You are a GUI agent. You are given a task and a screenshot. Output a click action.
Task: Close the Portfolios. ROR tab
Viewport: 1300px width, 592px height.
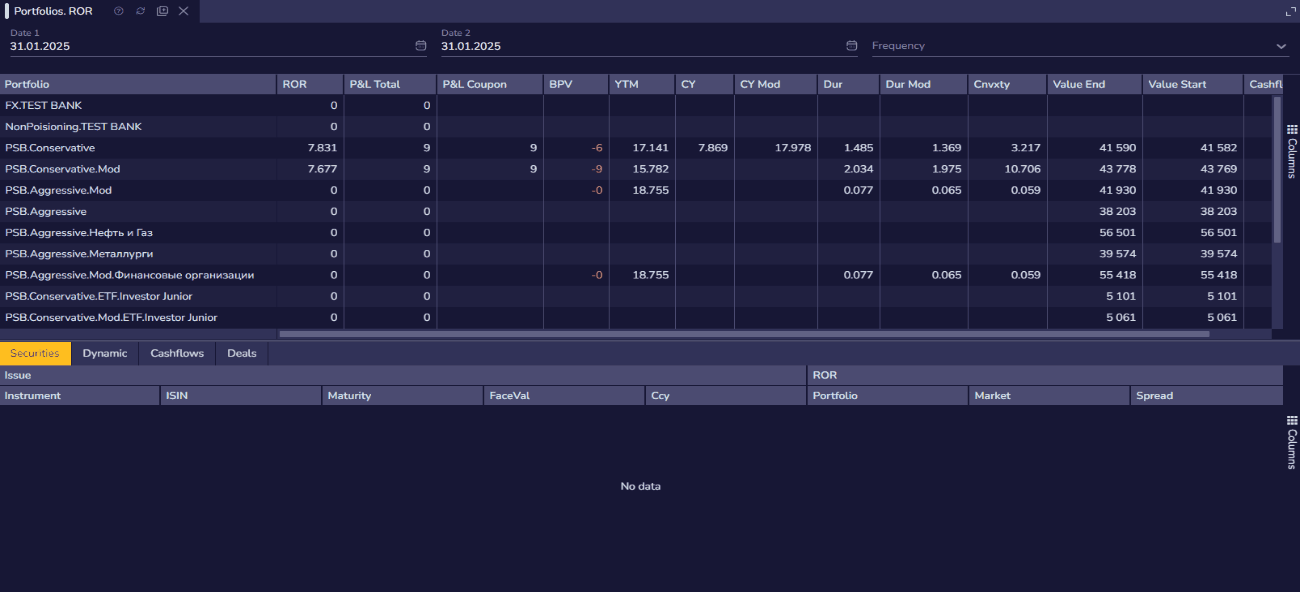(x=183, y=11)
